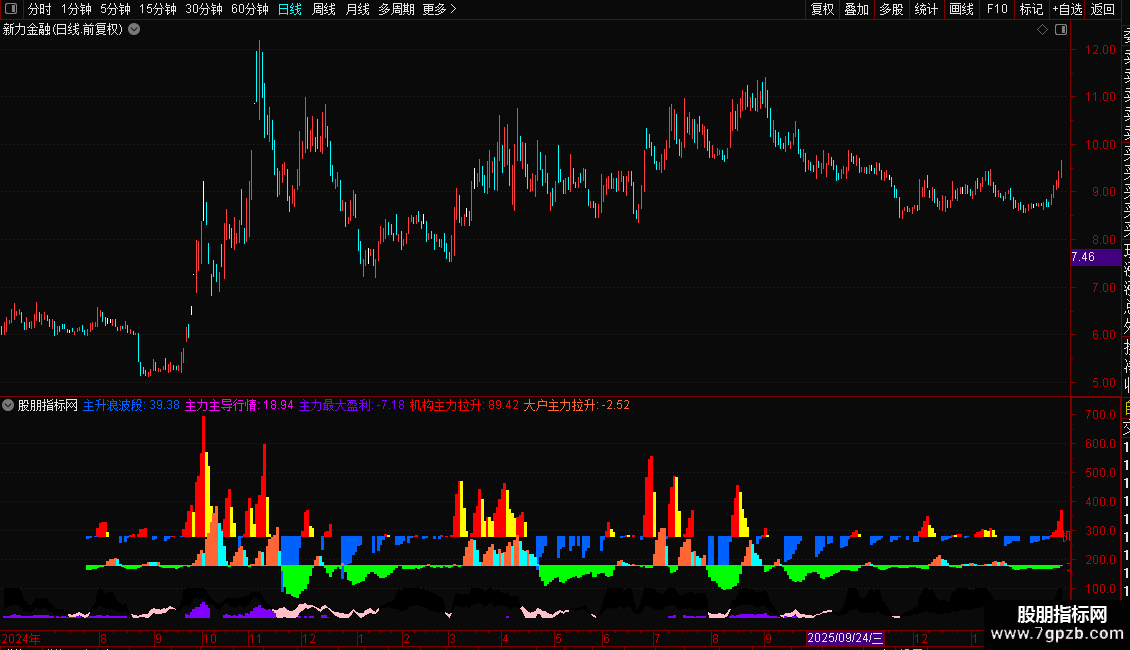Viewport: 1130px width, 650px height.
Task: Expand the 股朋指标网 indicator menu arrow
Action: click(x=8, y=405)
